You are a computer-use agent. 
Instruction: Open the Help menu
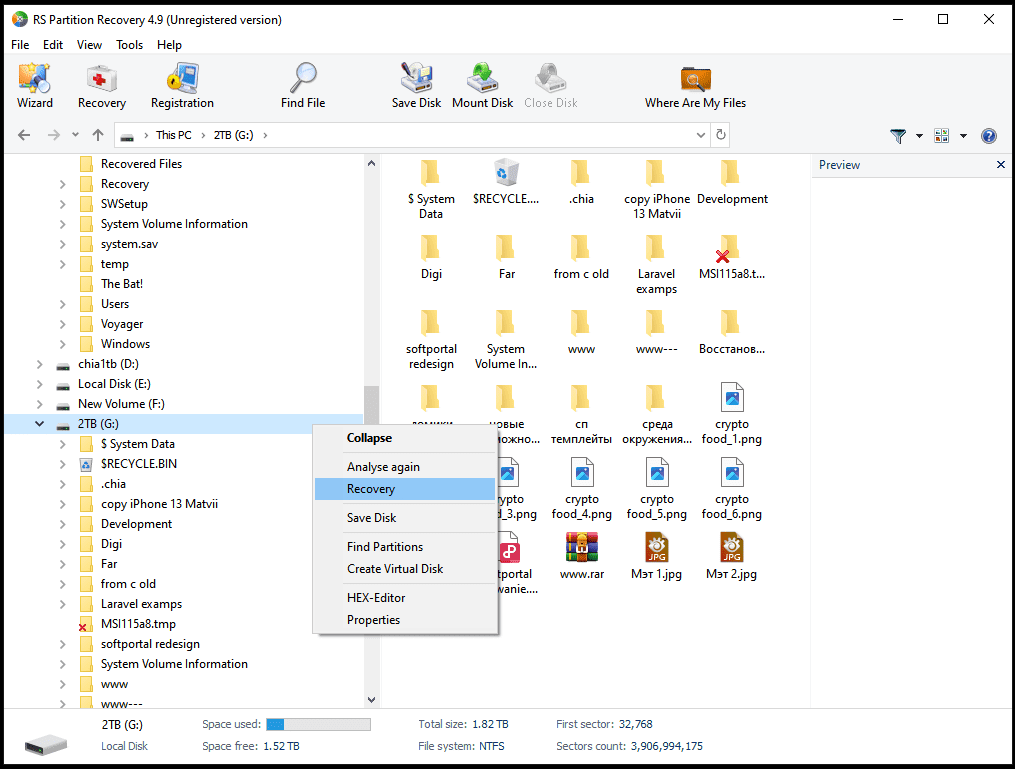(169, 45)
